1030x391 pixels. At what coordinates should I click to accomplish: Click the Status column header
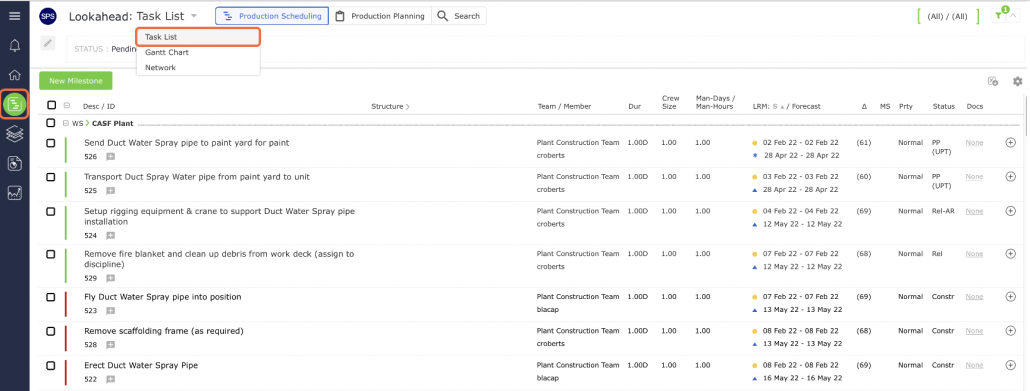pos(943,106)
